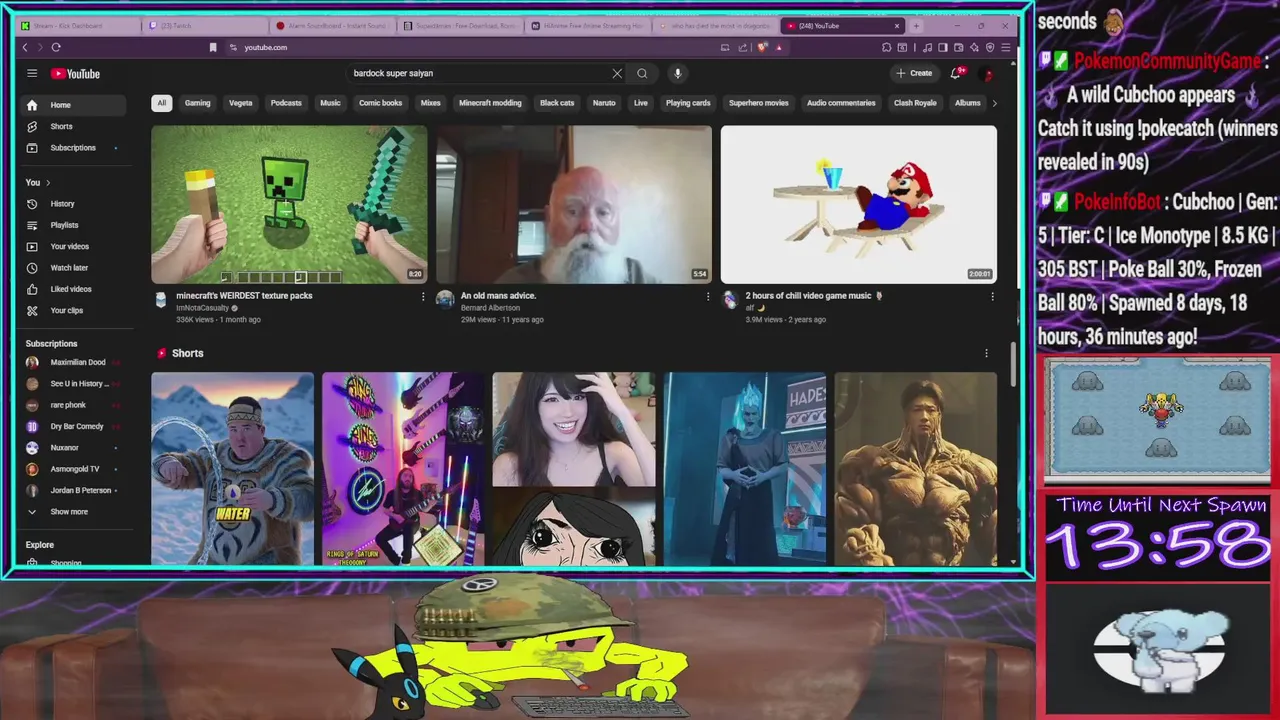1280x720 pixels.
Task: Open the Hades short thumbnail
Action: [745, 469]
